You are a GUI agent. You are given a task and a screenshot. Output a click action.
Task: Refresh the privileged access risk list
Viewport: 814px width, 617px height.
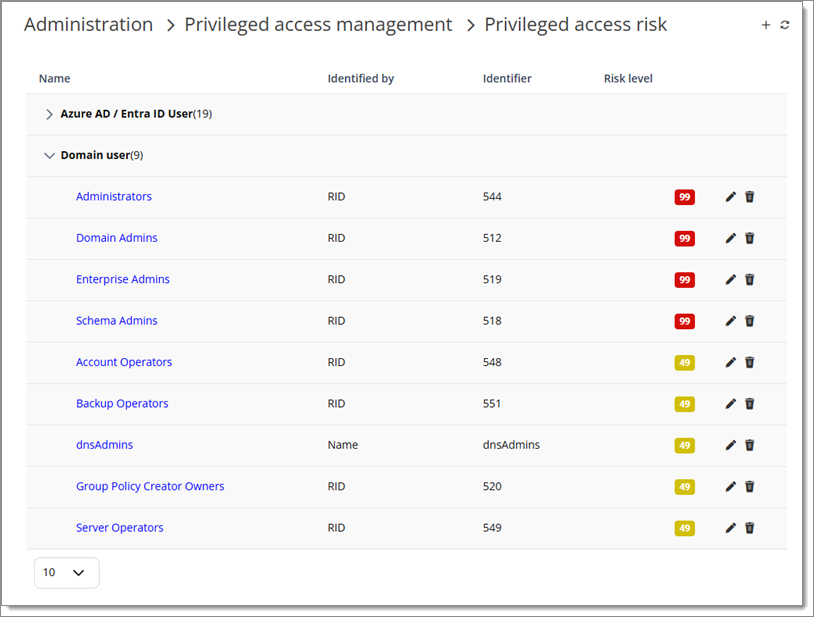[784, 24]
